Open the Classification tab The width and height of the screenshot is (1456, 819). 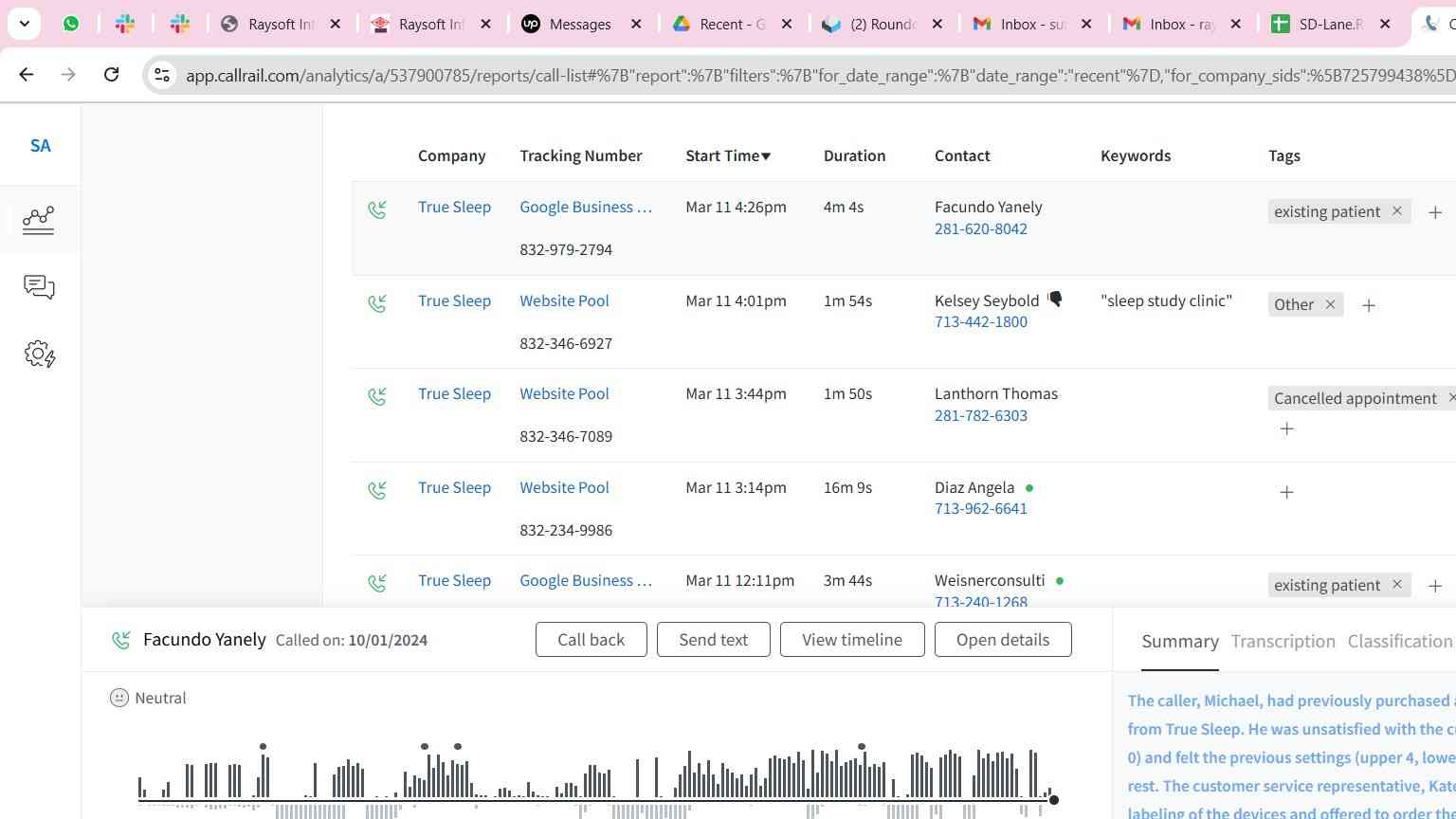pyautogui.click(x=1400, y=642)
